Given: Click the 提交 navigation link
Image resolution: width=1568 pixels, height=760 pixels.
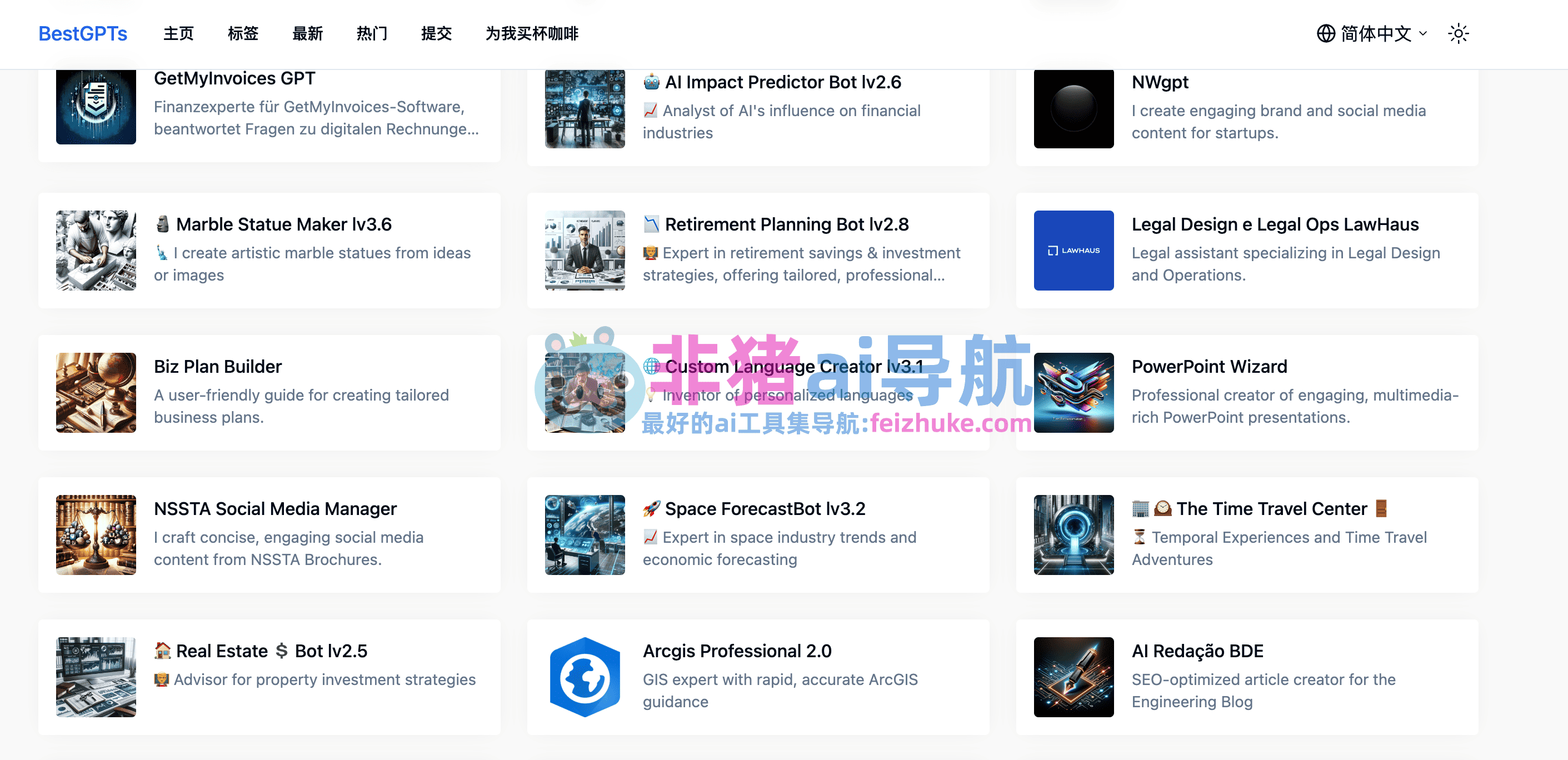Looking at the screenshot, I should pos(436,33).
